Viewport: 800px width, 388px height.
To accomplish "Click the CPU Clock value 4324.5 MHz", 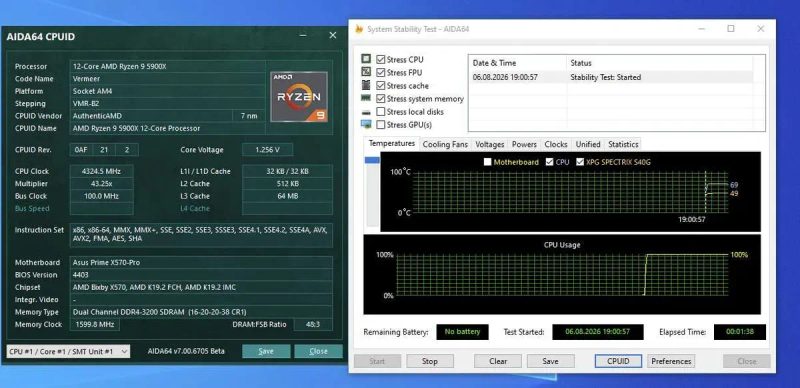I will click(x=101, y=171).
